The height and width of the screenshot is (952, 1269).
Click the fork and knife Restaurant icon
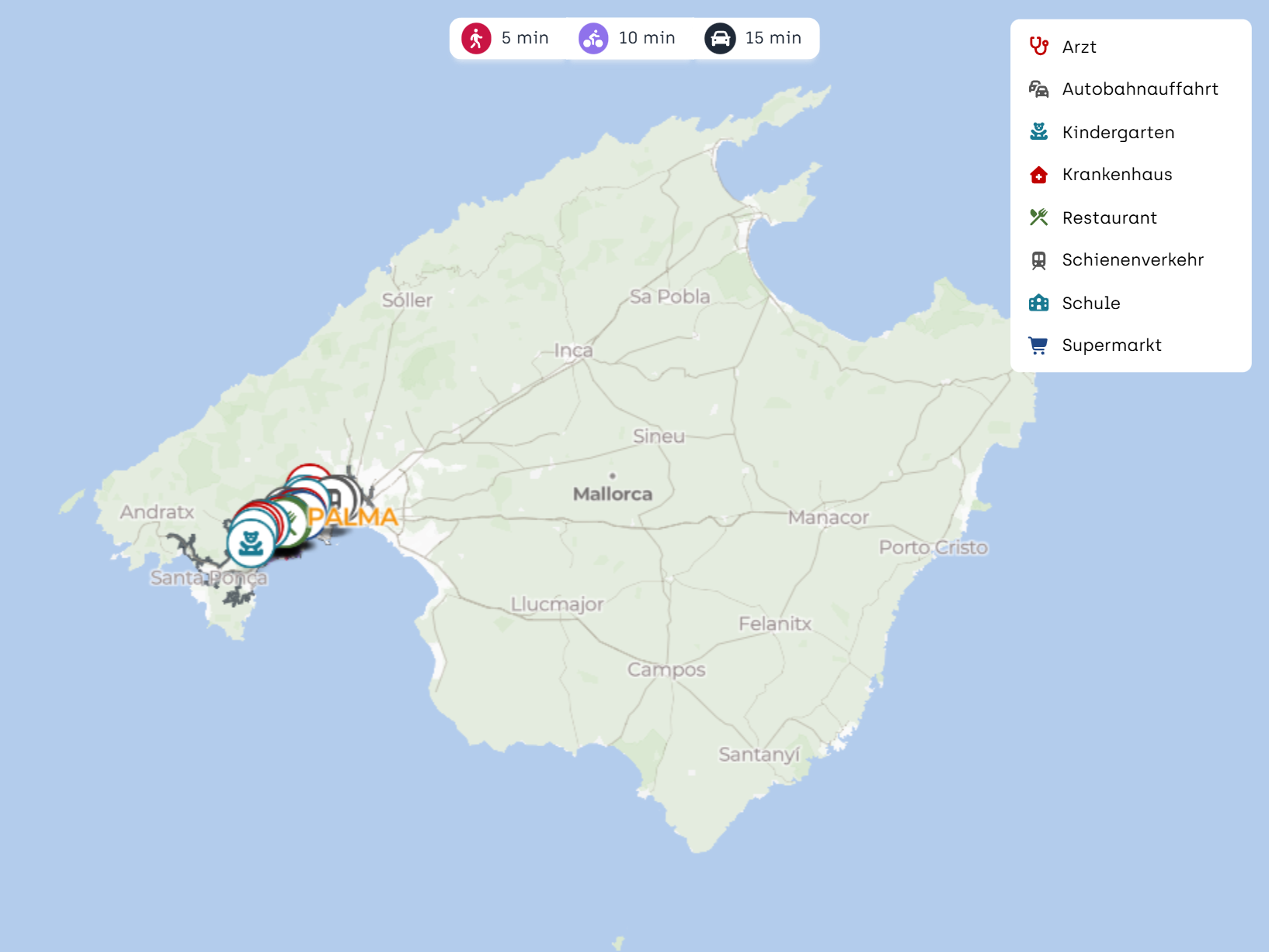pyautogui.click(x=1038, y=217)
